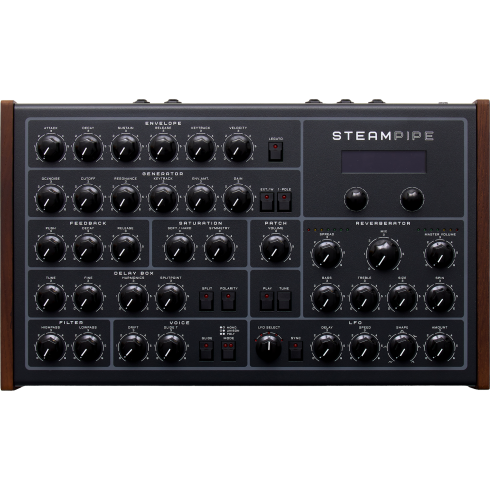Enable the Split switch in Delay Box
Viewport: 490px width, 490px height.
(206, 301)
